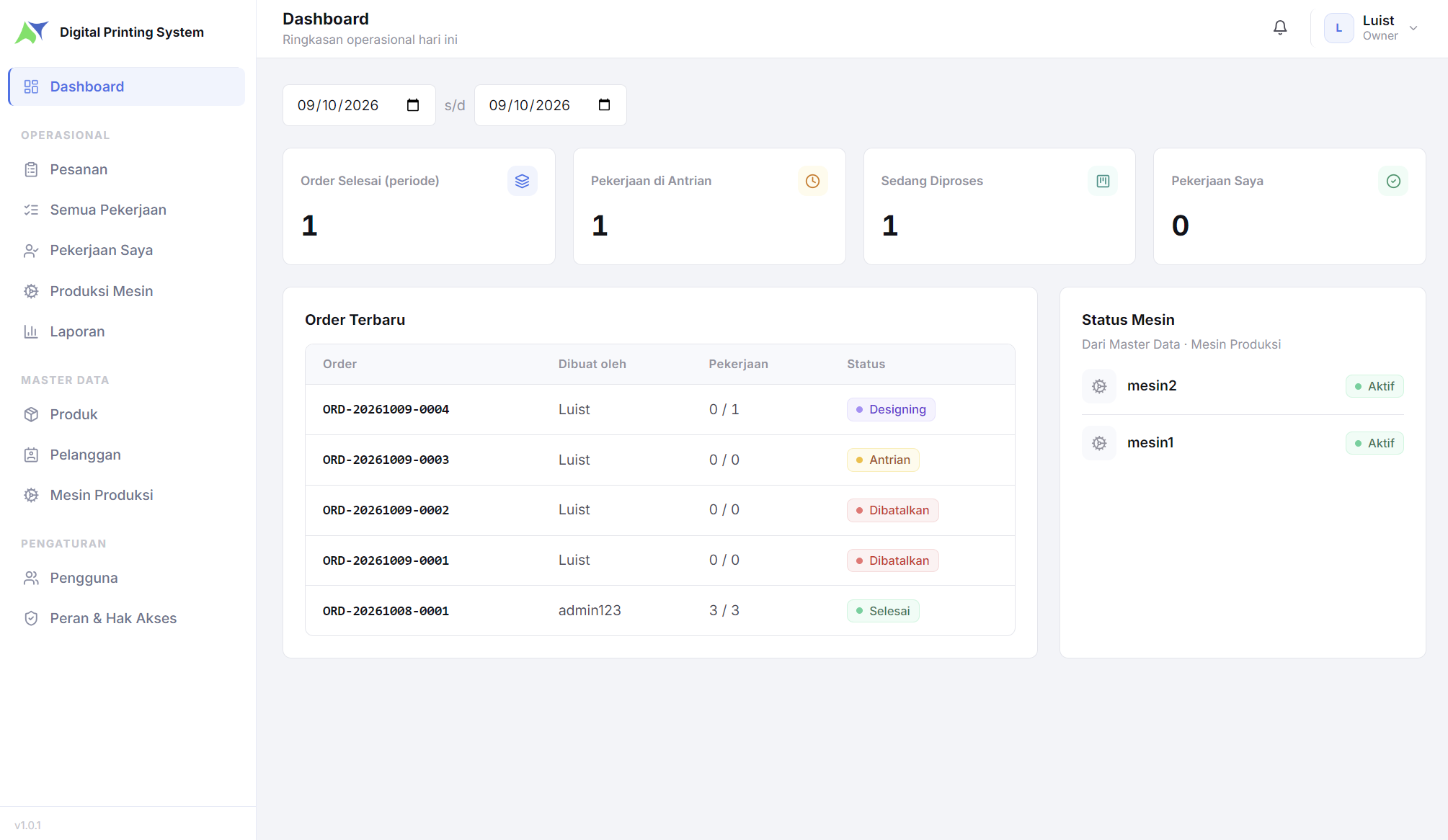The width and height of the screenshot is (1448, 840).
Task: Click the Sedang Diproses card icon
Action: (1103, 181)
